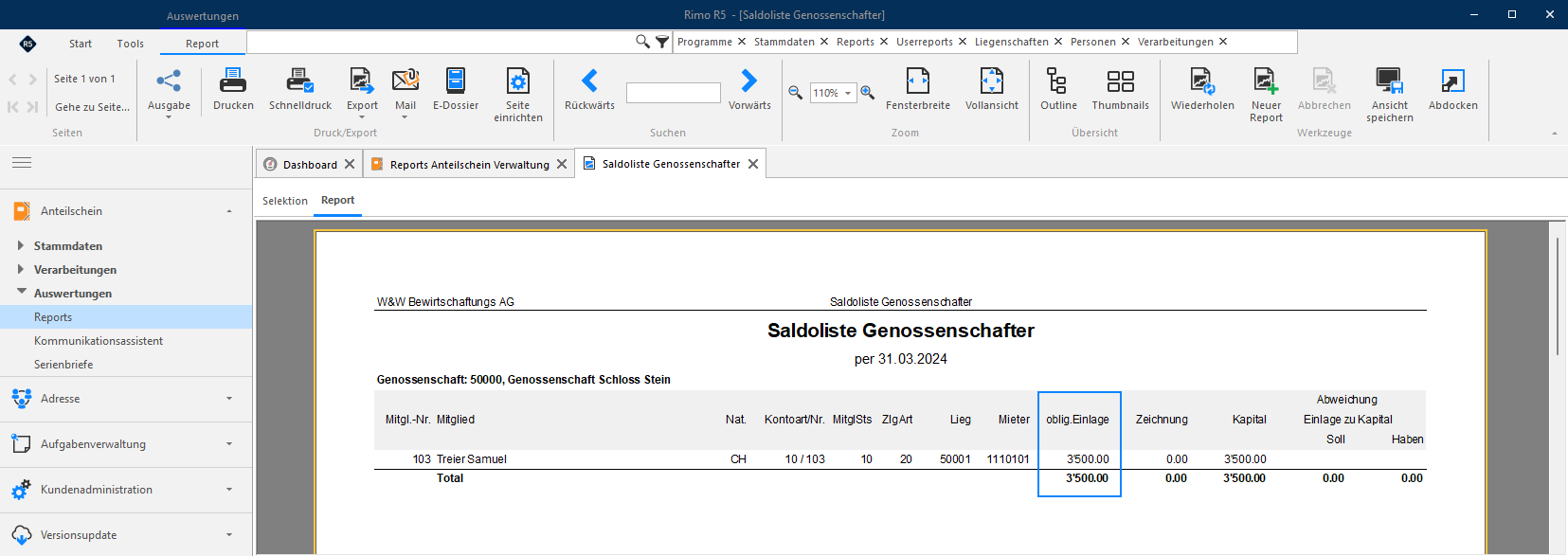The height and width of the screenshot is (556, 1568).
Task: Expand the Versionsupdate section
Action: point(229,535)
